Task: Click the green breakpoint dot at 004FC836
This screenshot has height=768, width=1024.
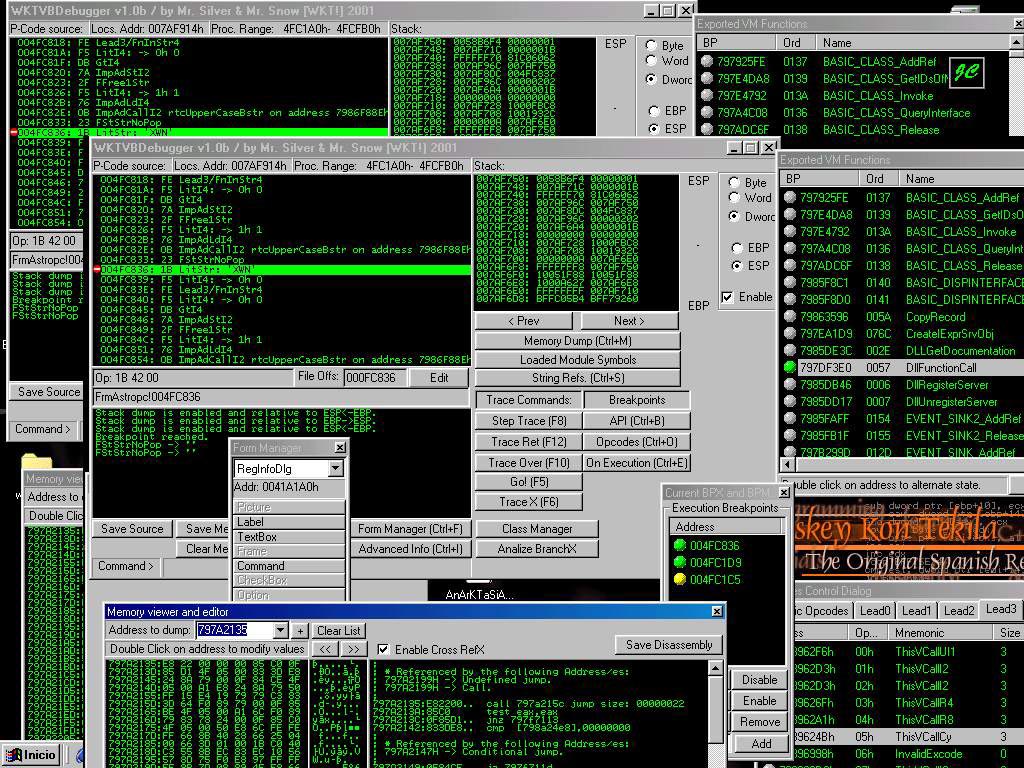Action: pos(680,545)
